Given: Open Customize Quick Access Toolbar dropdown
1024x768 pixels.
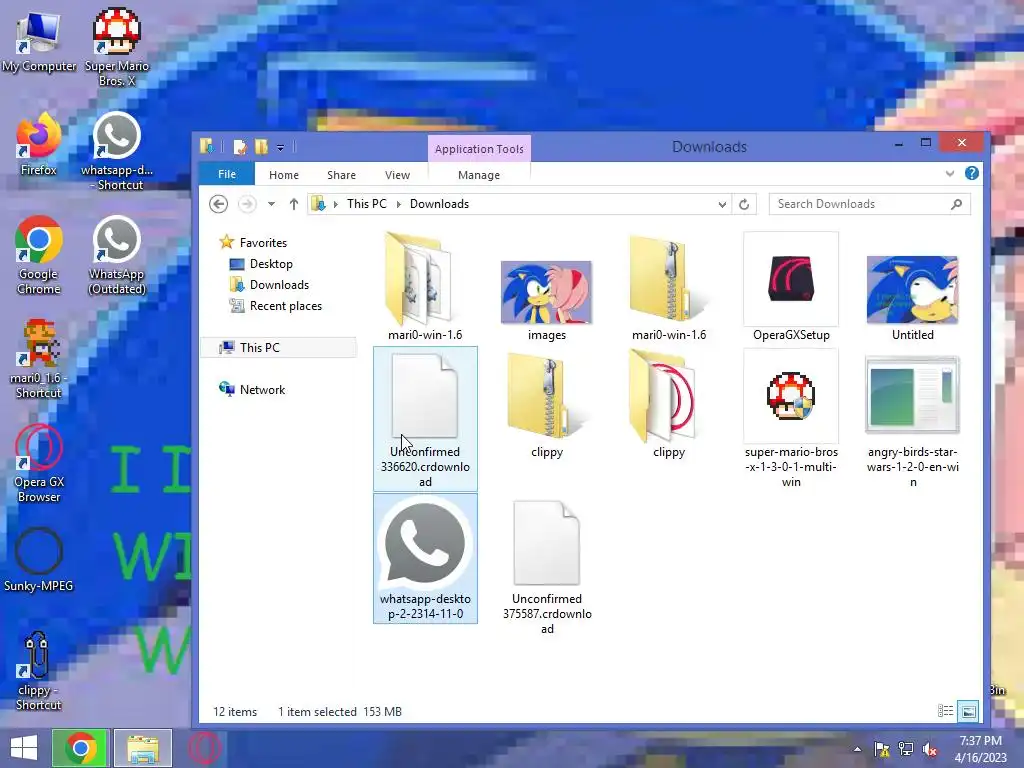Looking at the screenshot, I should [x=280, y=148].
